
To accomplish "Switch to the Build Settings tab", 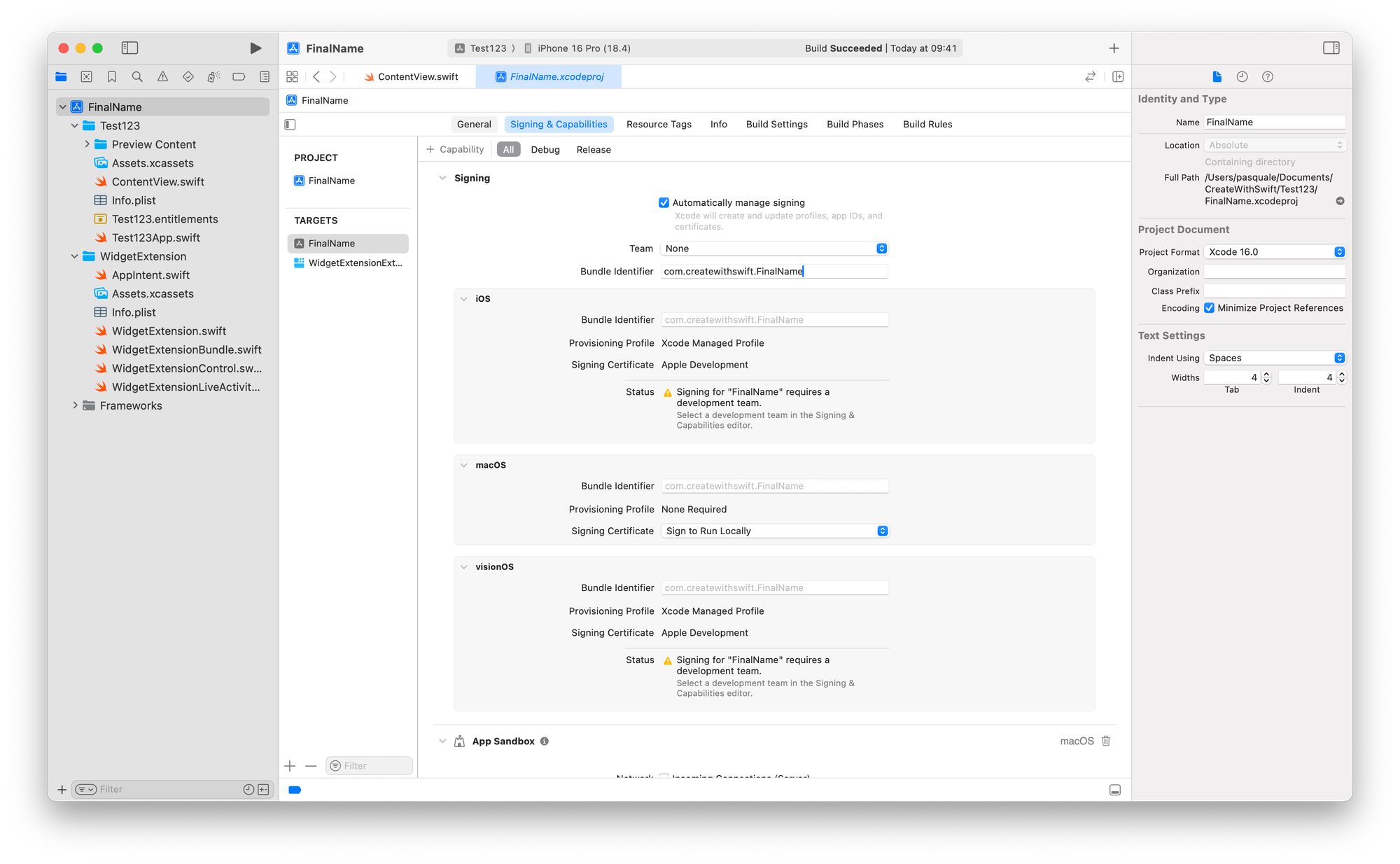I will 776,125.
